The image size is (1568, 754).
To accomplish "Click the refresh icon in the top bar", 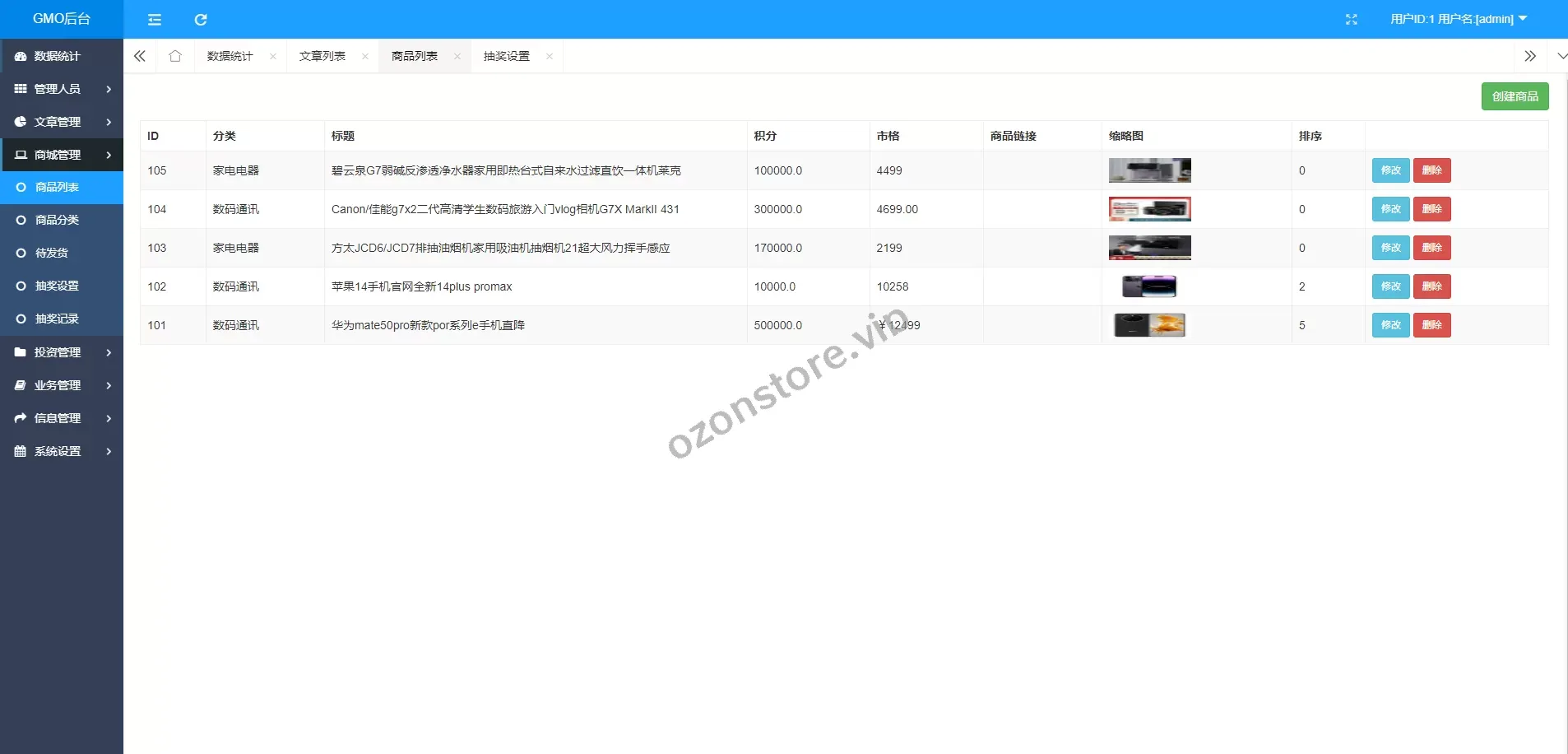I will (201, 19).
